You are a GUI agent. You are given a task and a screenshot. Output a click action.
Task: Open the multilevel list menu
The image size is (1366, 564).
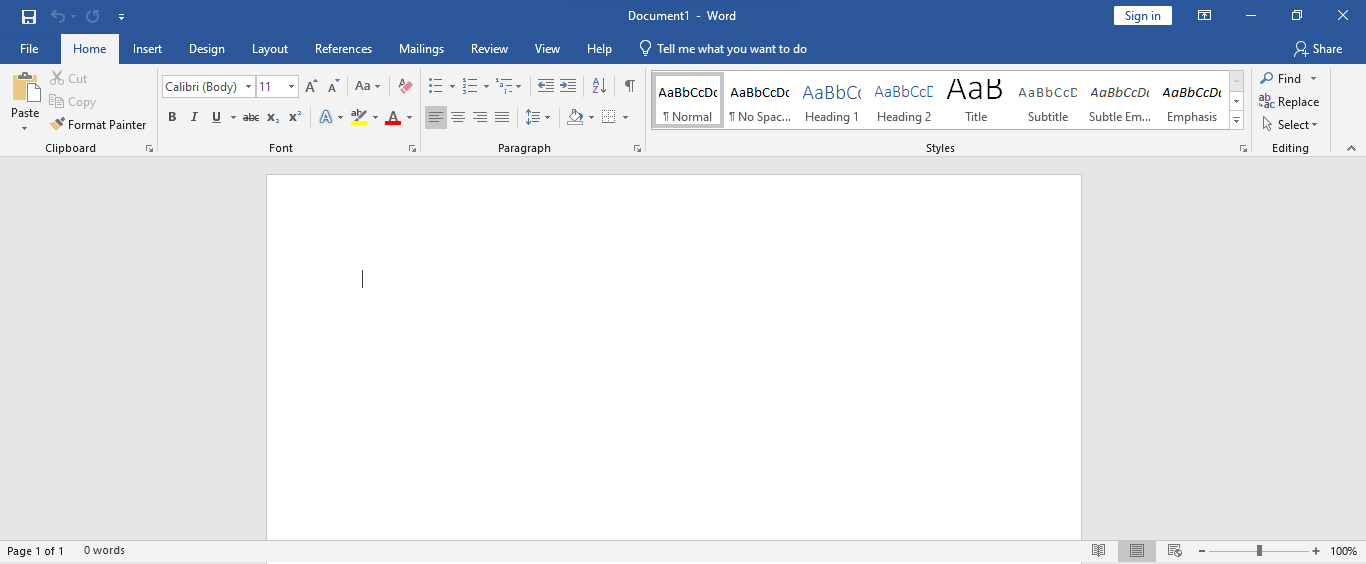coord(508,87)
